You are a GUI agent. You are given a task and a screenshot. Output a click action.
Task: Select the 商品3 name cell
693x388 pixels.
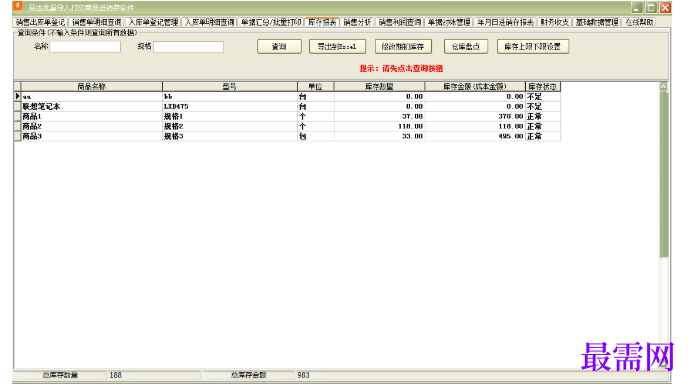point(92,137)
